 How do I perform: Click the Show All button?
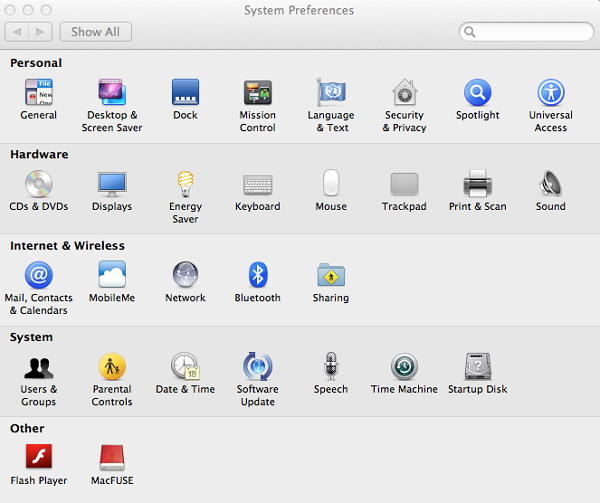pyautogui.click(x=96, y=32)
